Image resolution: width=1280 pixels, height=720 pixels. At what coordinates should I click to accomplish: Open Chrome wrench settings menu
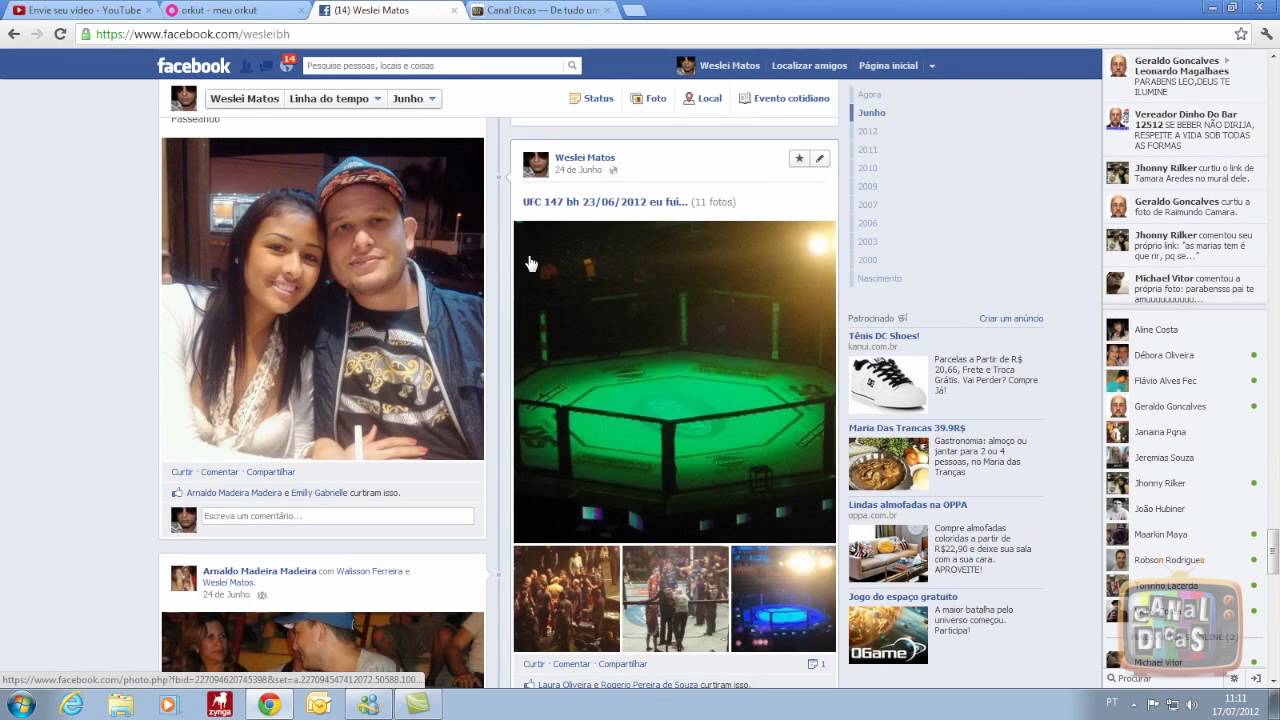[1265, 34]
